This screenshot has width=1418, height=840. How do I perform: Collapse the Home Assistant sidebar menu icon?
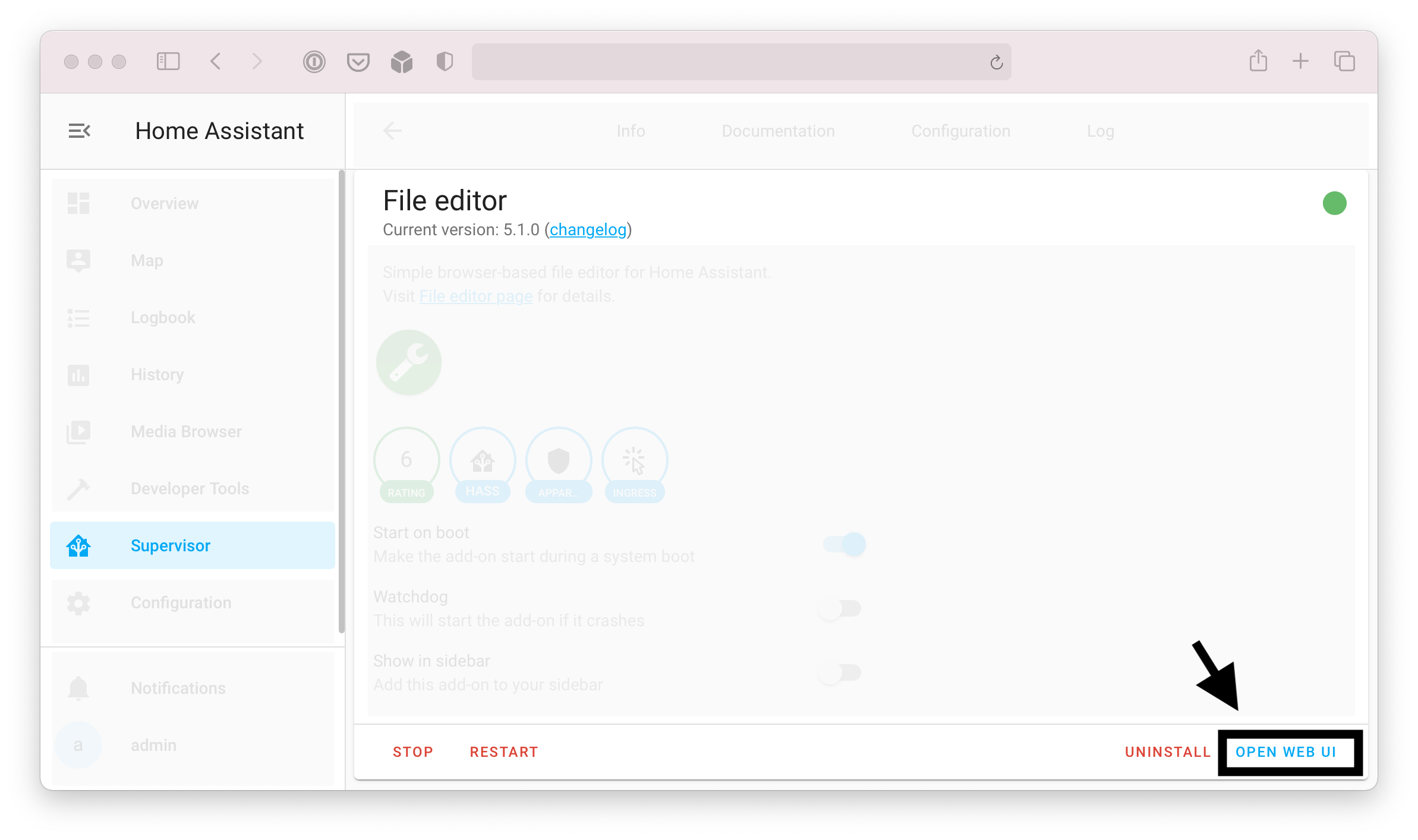tap(79, 131)
